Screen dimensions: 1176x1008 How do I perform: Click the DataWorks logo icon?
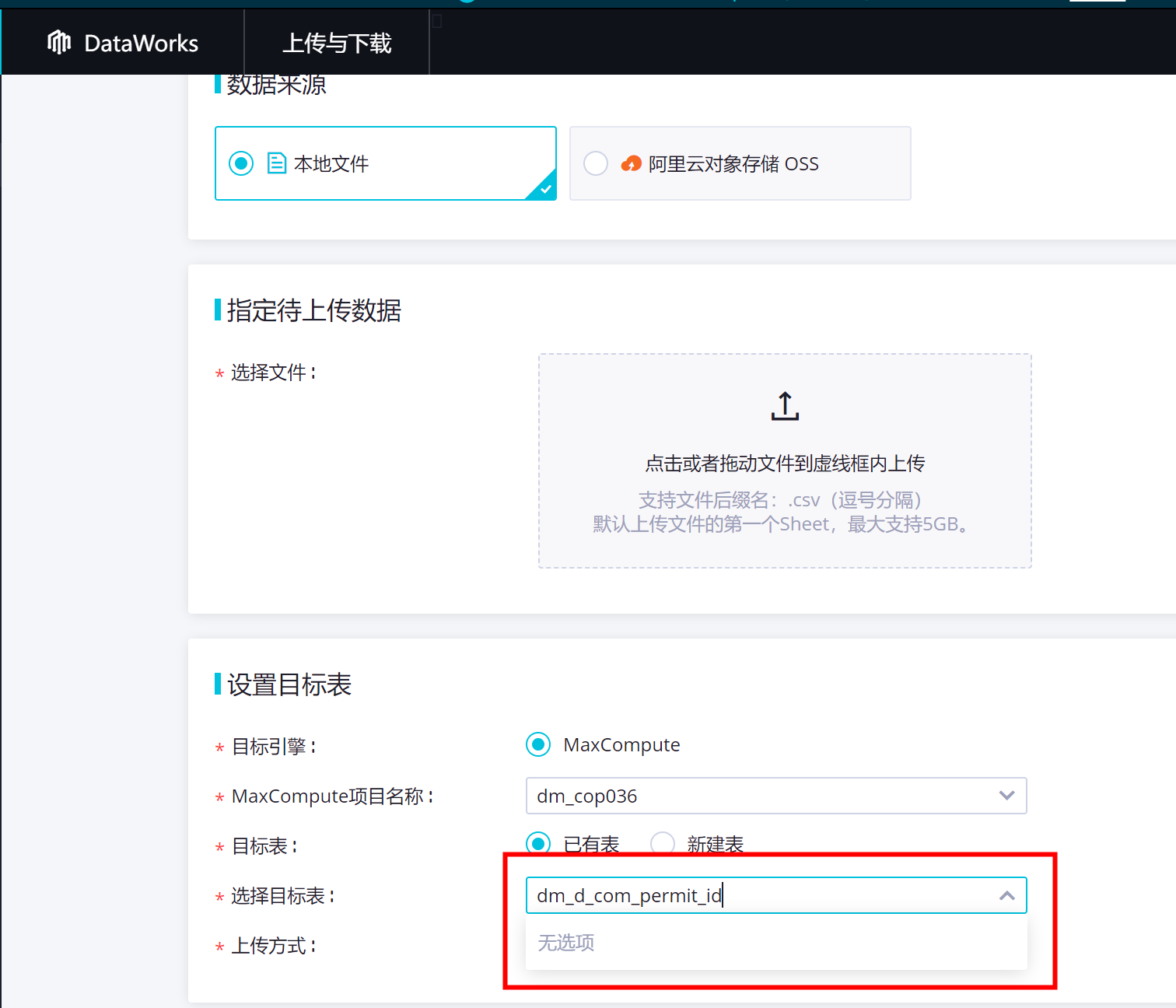(59, 43)
